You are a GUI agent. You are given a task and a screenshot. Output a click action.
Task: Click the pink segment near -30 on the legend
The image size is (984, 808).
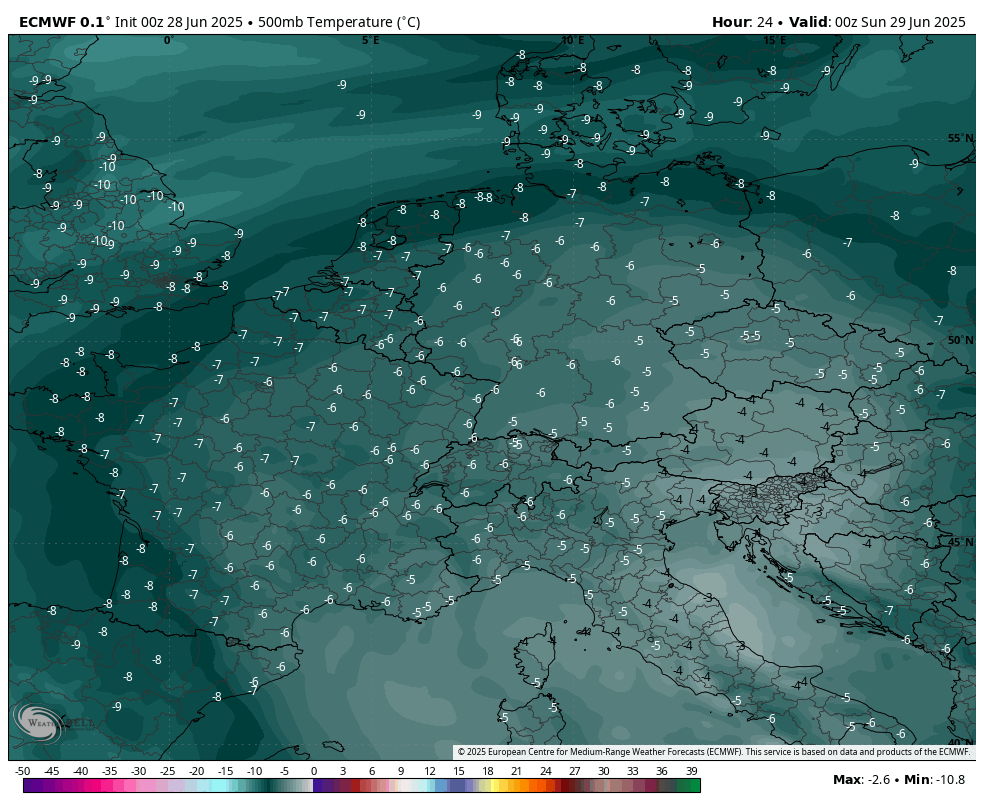click(138, 786)
